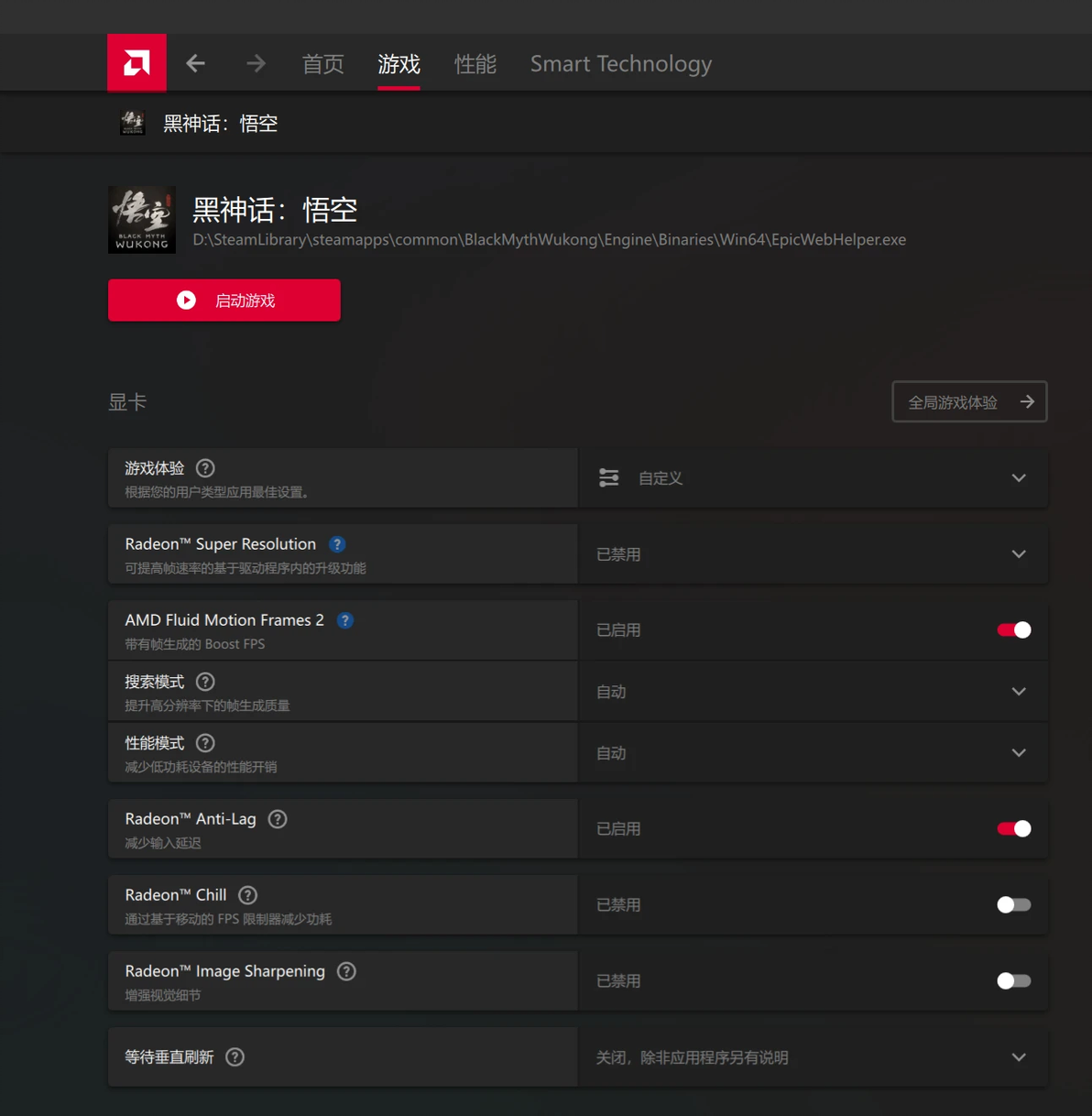Expand 游戏体验 dropdown chevron
1092x1116 pixels.
pos(1019,478)
